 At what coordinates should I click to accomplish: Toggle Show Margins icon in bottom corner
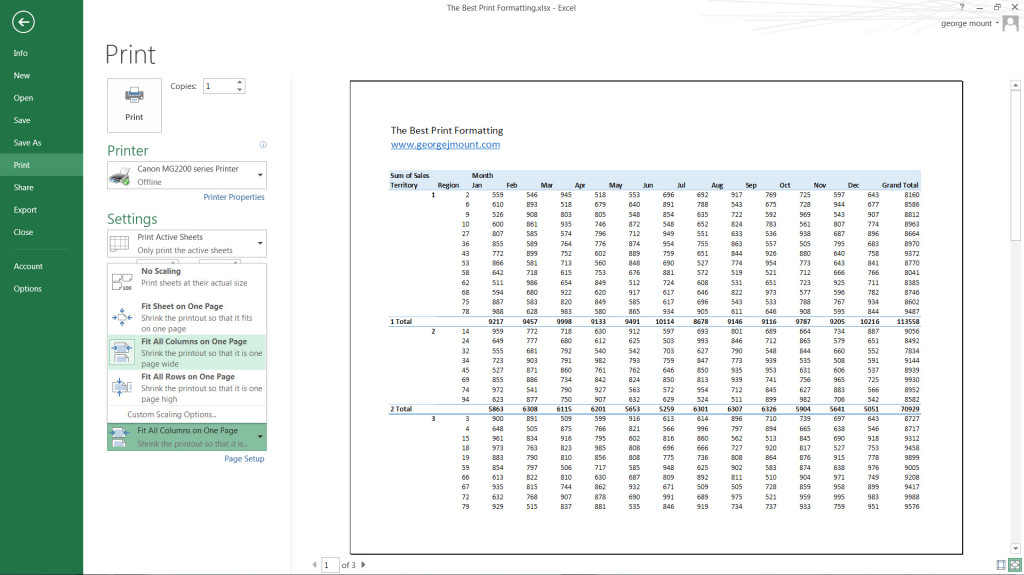tap(1001, 566)
